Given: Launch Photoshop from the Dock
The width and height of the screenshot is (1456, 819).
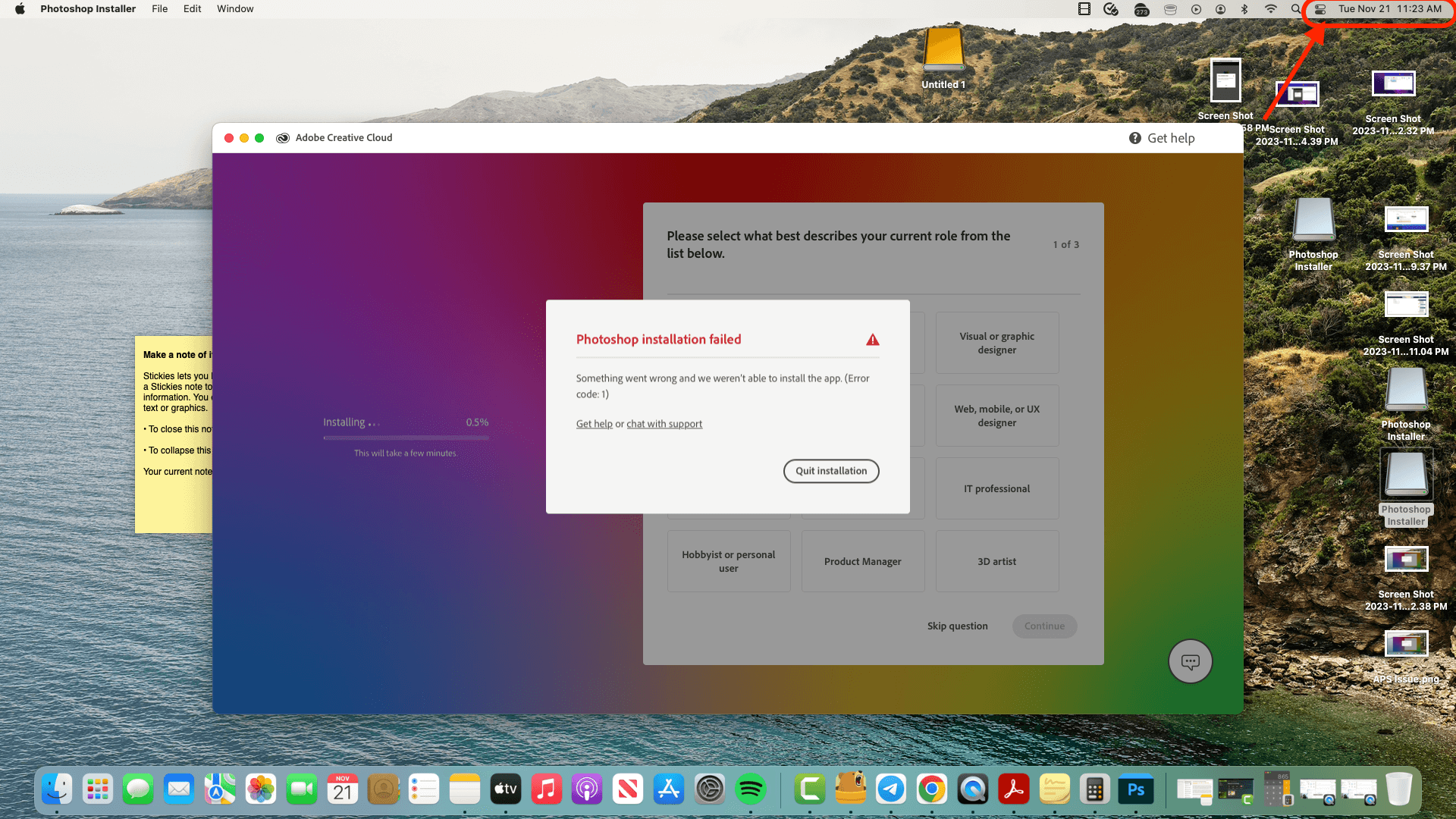Looking at the screenshot, I should (x=1135, y=789).
